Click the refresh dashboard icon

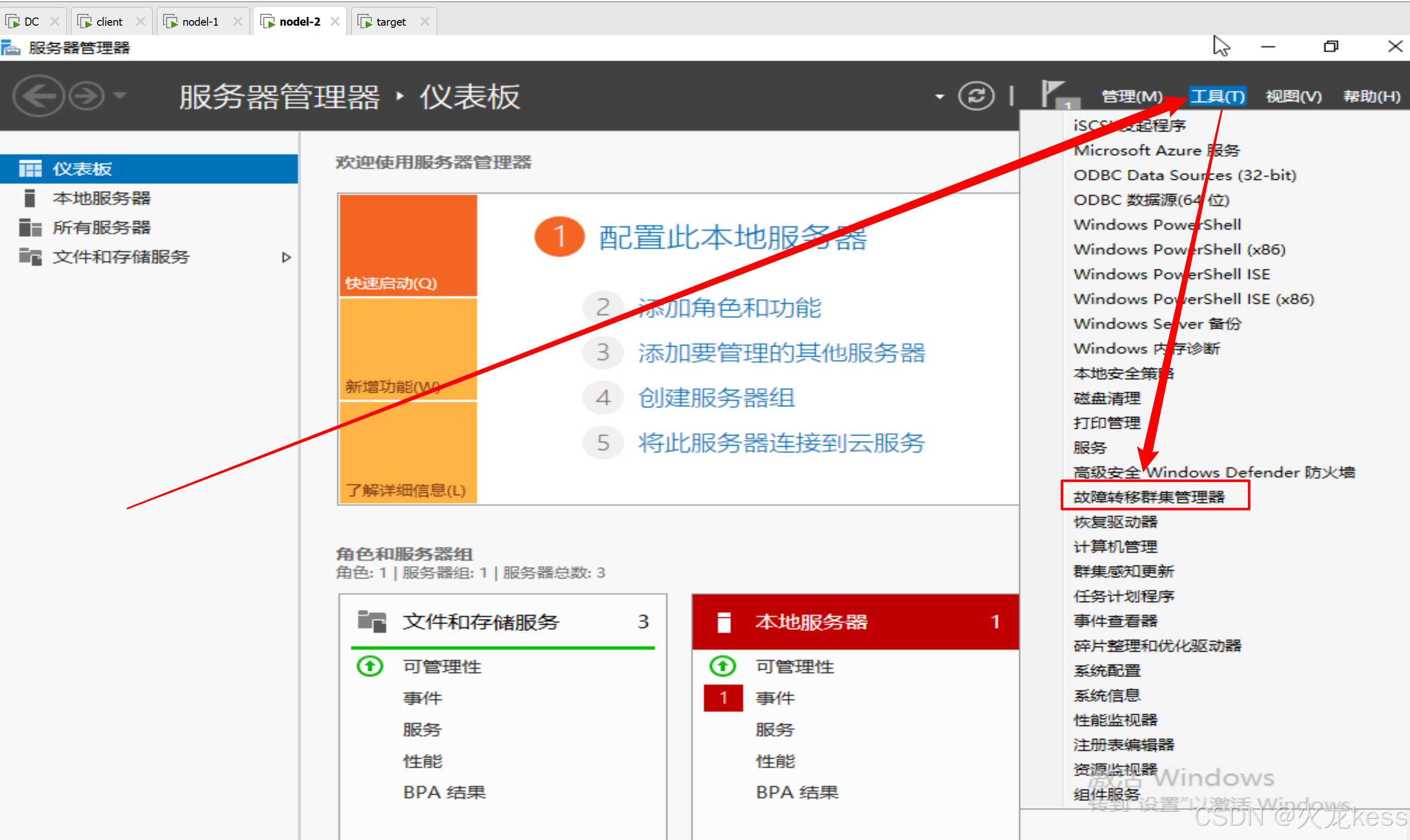(x=975, y=96)
